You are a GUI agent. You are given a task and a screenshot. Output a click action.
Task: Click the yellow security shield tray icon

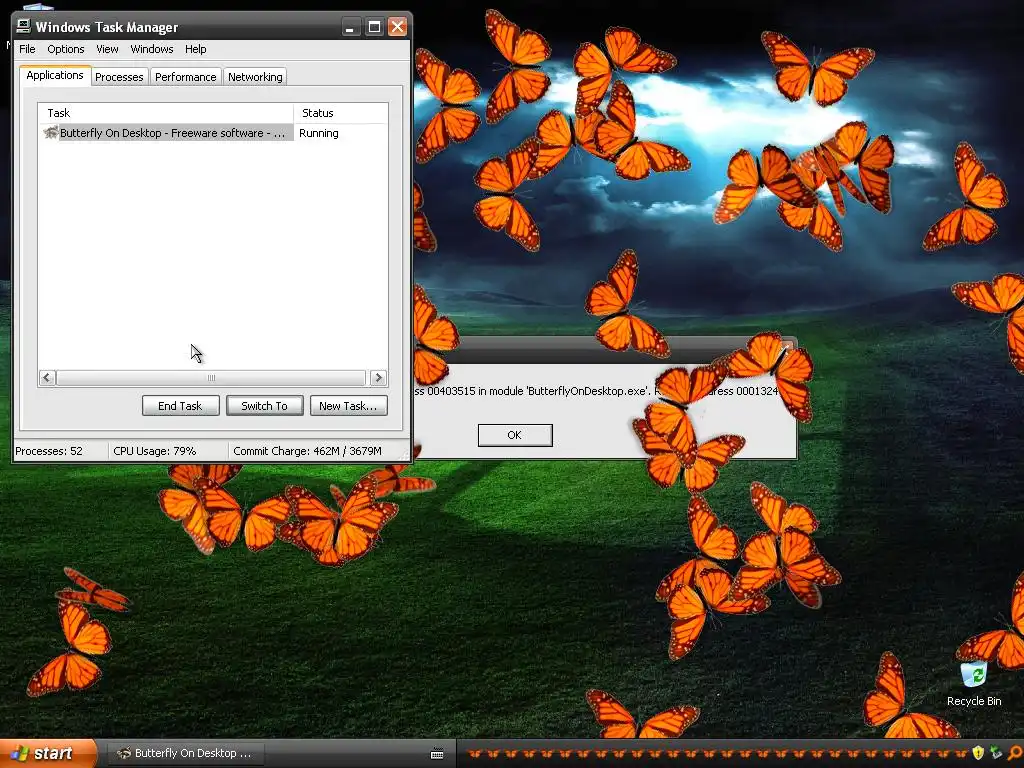point(978,753)
